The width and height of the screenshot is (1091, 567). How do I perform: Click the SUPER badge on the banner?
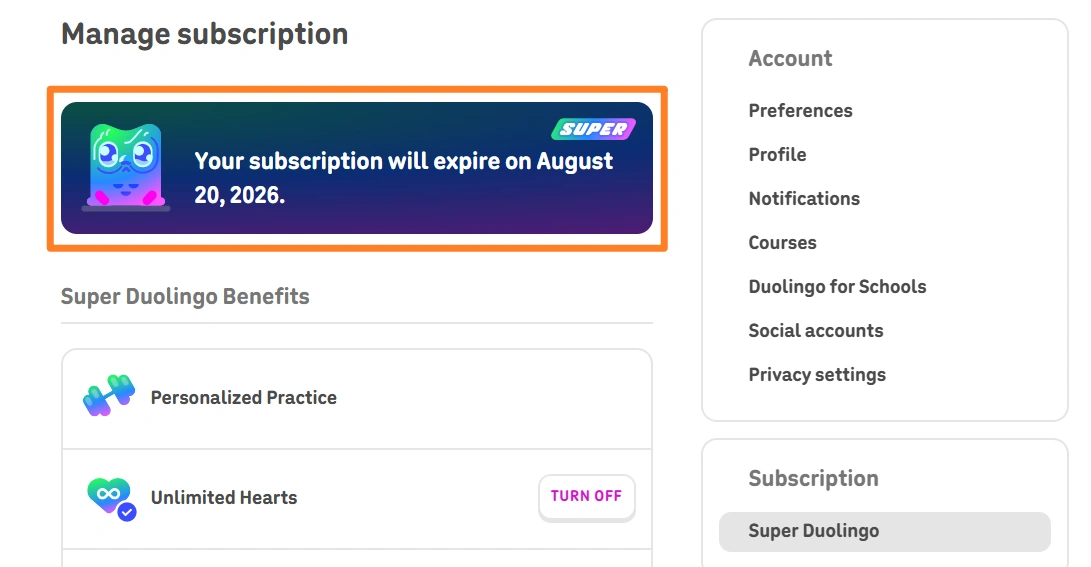click(594, 129)
